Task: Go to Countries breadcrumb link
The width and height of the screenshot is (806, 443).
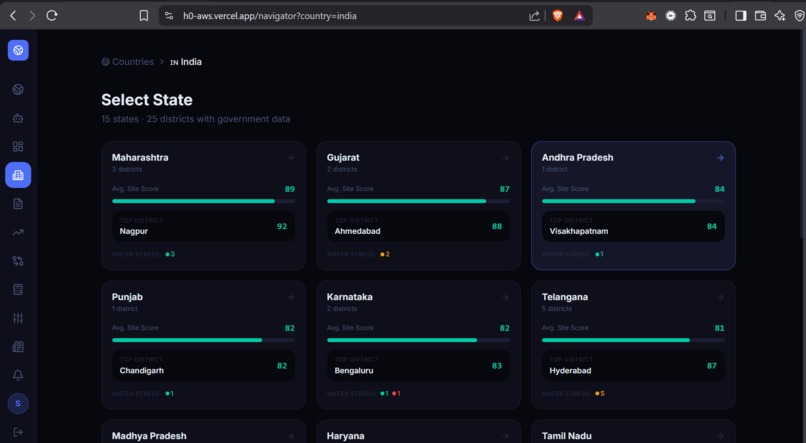Action: pyautogui.click(x=127, y=62)
